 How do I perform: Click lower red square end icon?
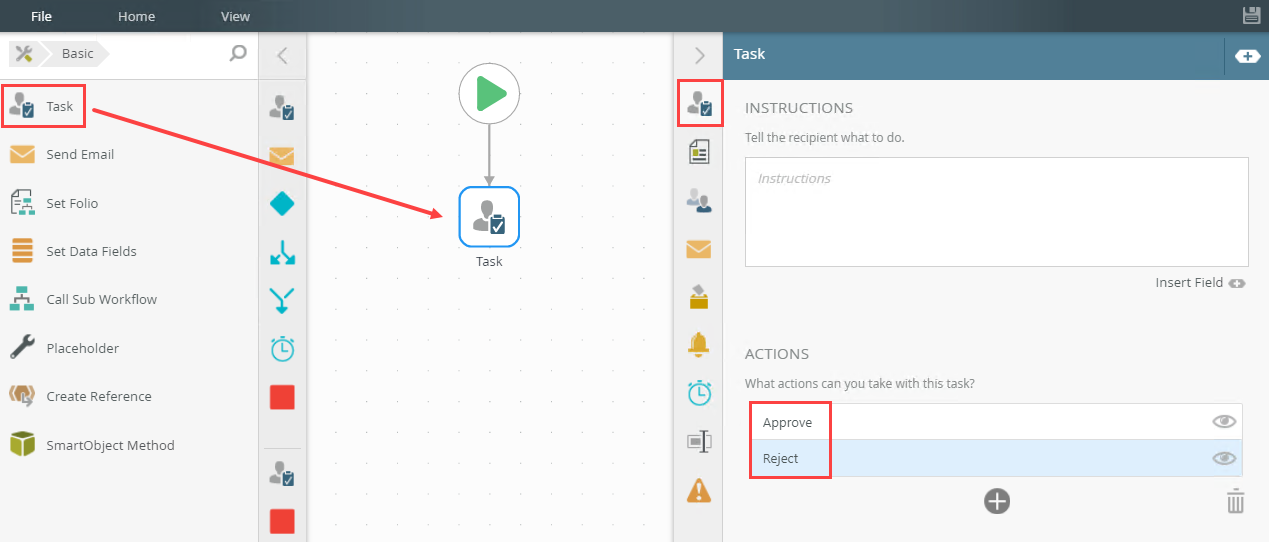(282, 521)
